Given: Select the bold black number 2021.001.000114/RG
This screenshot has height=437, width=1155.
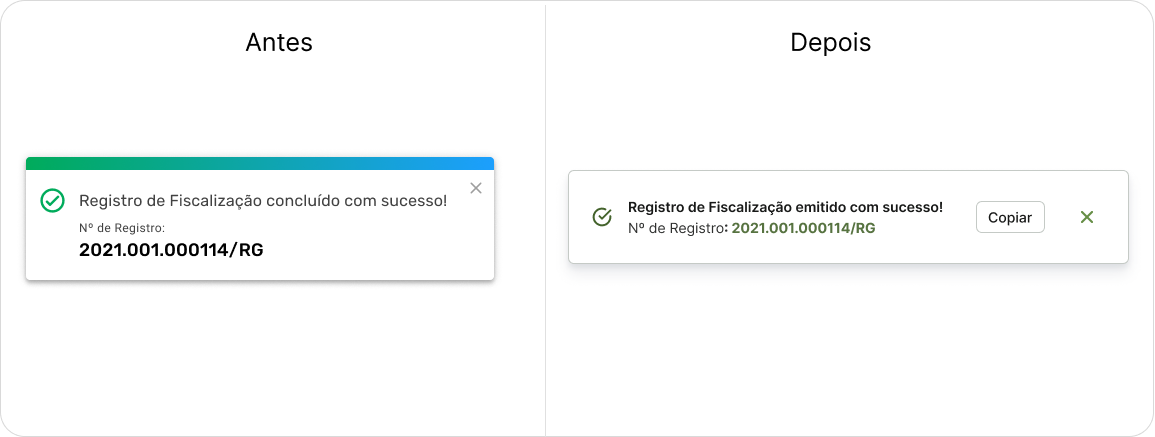Looking at the screenshot, I should click(171, 250).
